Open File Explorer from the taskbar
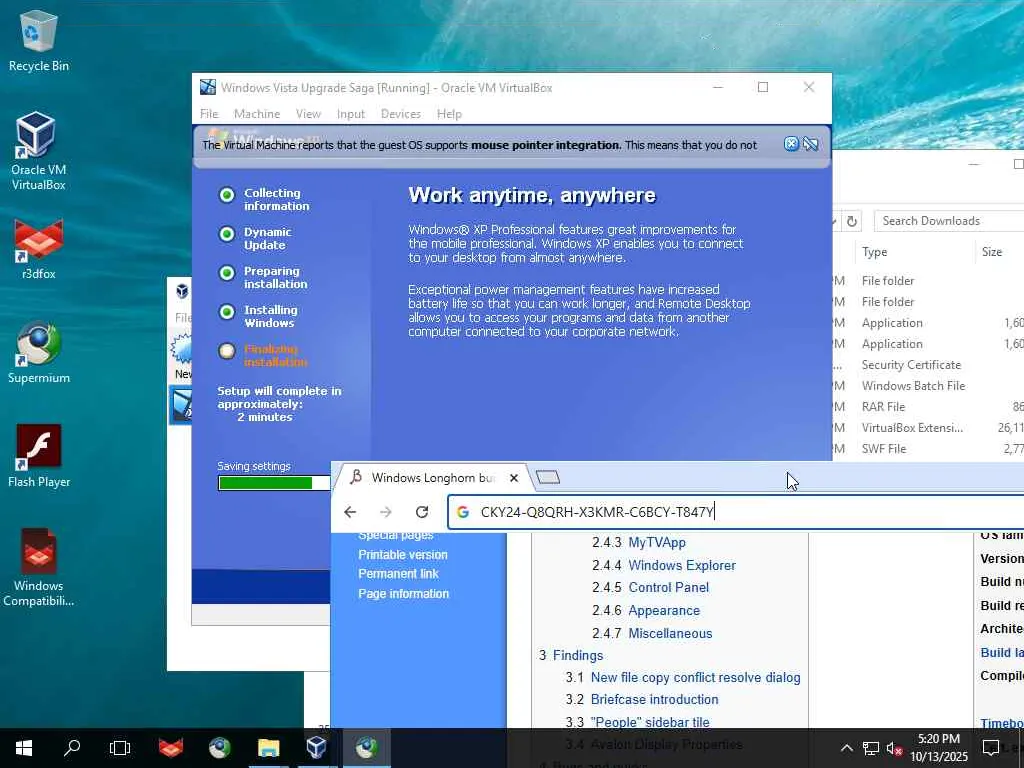1024x768 pixels. click(268, 748)
